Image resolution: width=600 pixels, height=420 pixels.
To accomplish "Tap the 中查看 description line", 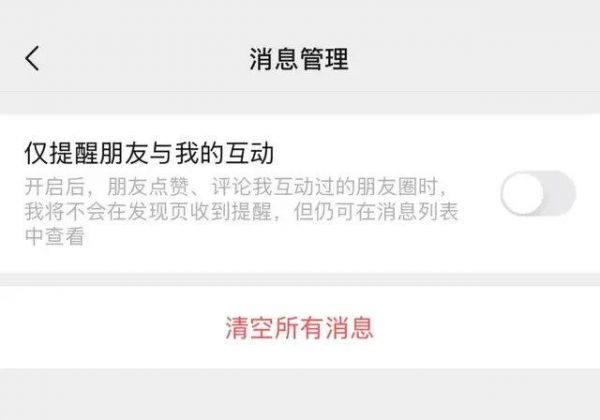I will point(54,236).
